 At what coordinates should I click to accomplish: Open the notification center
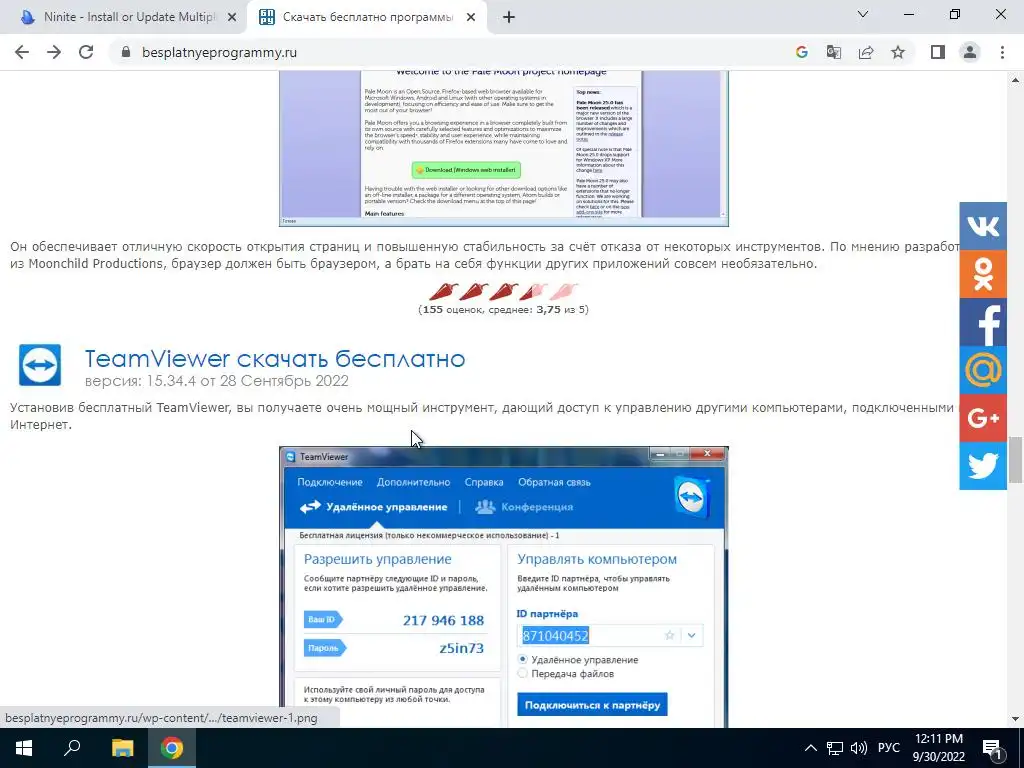pyautogui.click(x=992, y=748)
